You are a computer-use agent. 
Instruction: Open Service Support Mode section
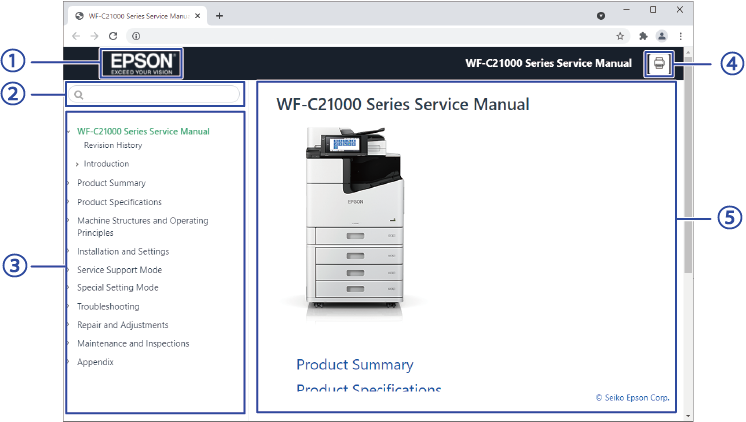pos(119,270)
